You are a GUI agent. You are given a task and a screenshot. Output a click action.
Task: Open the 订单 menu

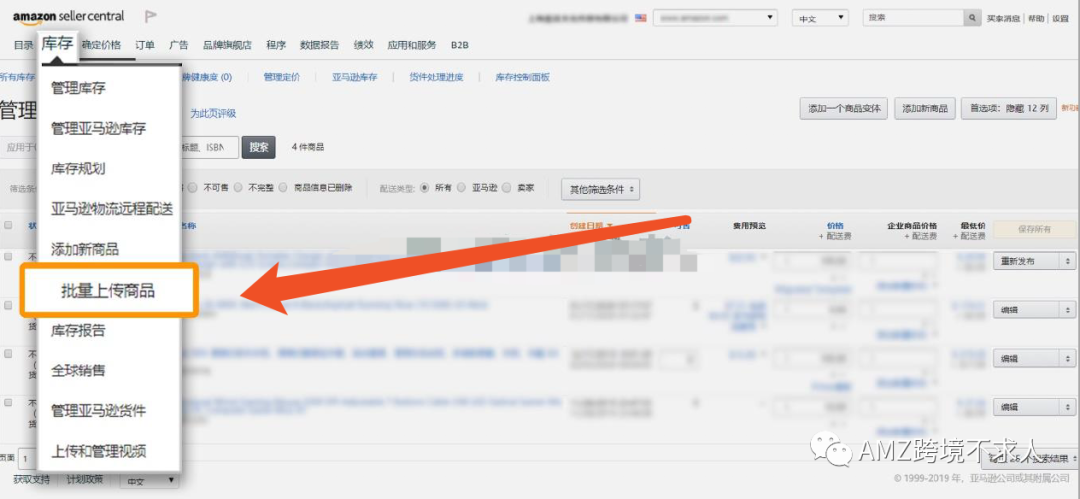click(145, 45)
